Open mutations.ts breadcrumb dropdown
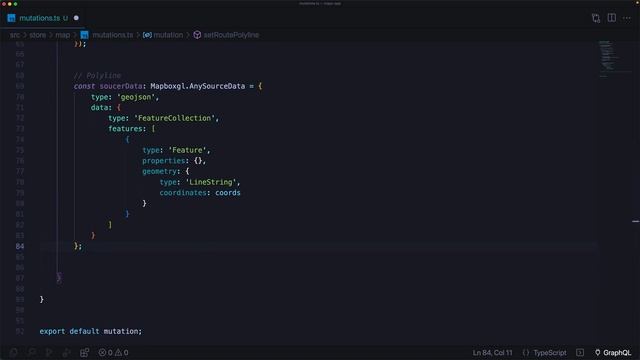640x360 pixels. click(x=113, y=35)
